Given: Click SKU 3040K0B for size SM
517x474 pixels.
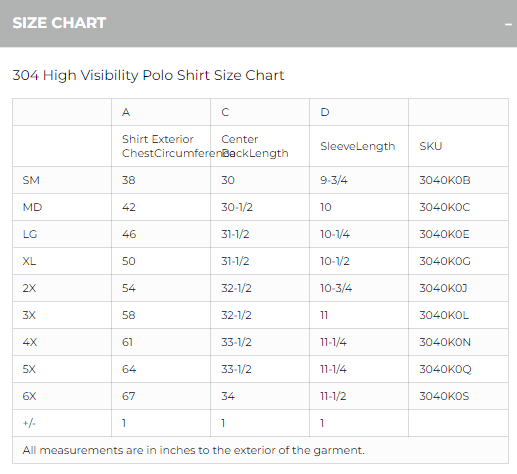Looking at the screenshot, I should point(445,180).
